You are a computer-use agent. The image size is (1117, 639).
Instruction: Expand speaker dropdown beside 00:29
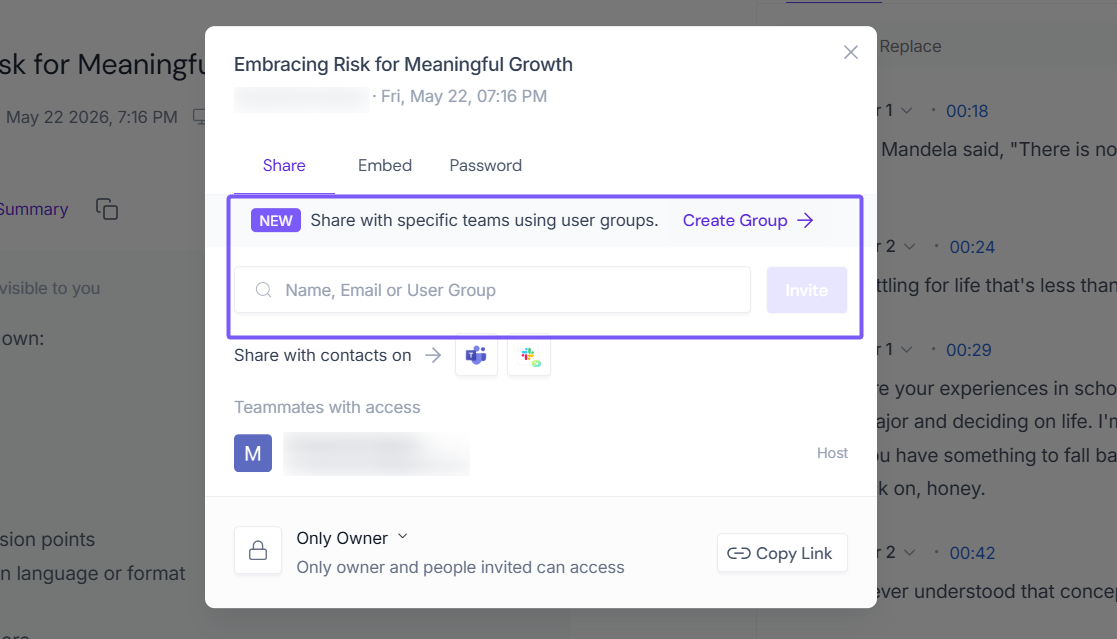point(906,350)
